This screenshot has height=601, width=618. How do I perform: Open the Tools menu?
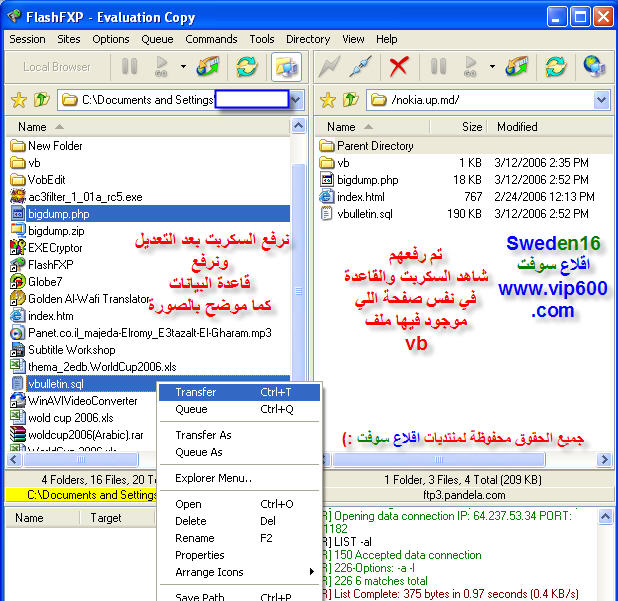[x=262, y=39]
